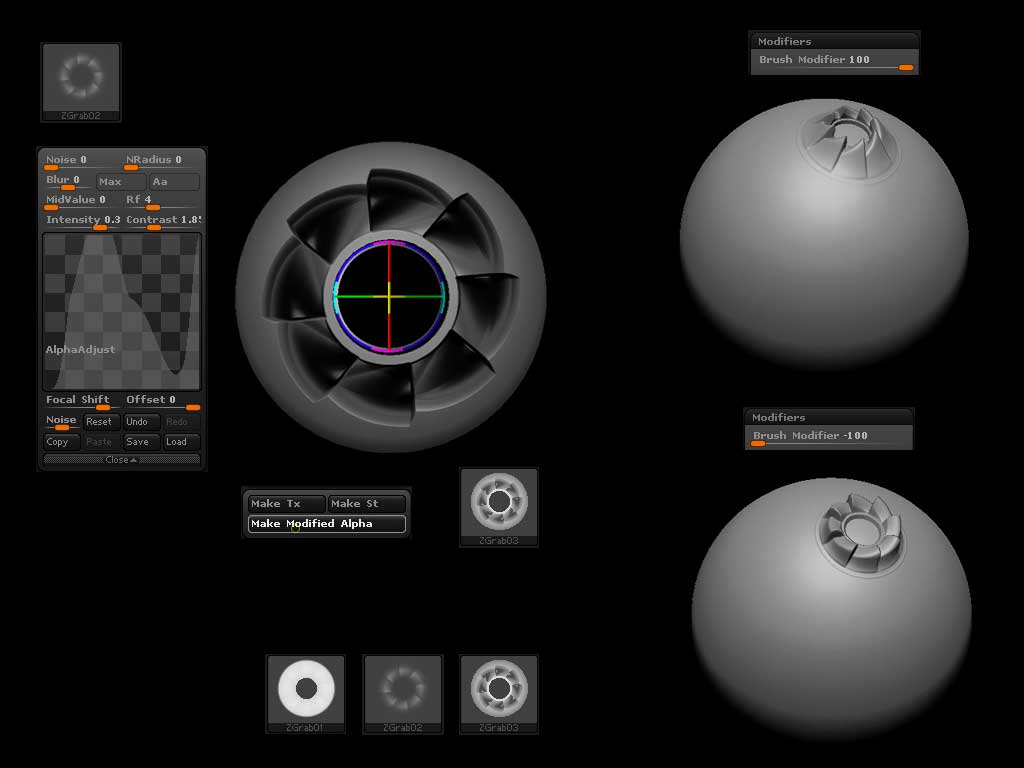
Task: Click the Intensity 0.3 slider
Action: coord(83,221)
